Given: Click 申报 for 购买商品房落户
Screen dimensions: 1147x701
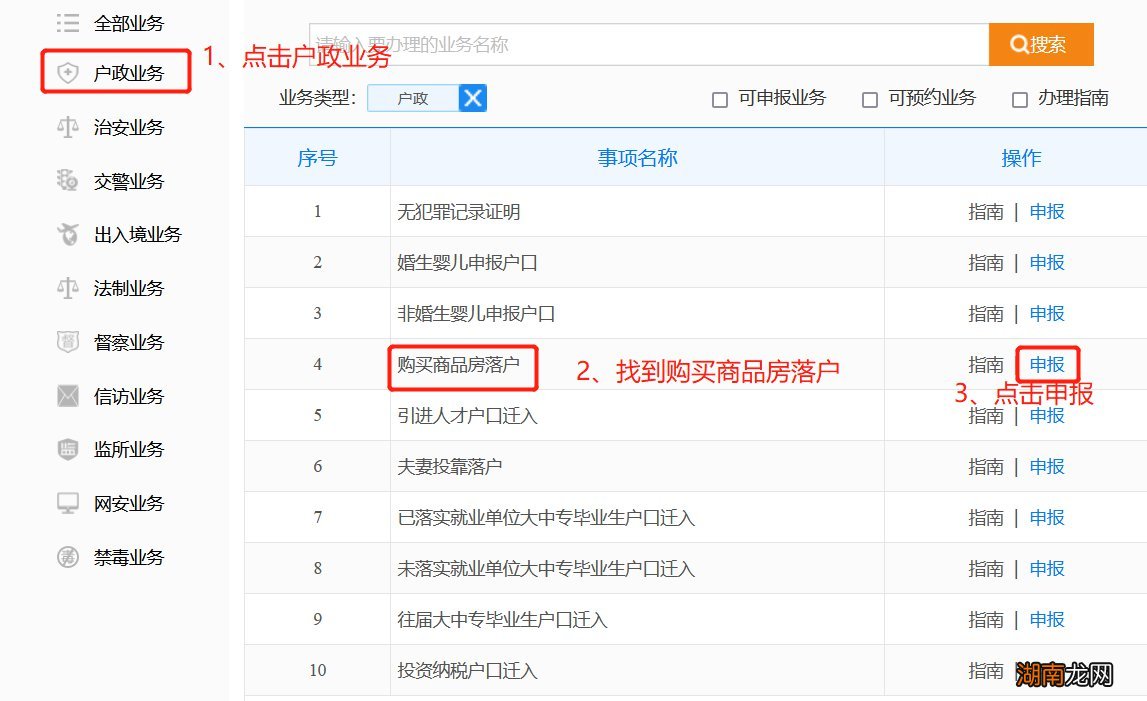Looking at the screenshot, I should [x=1046, y=364].
